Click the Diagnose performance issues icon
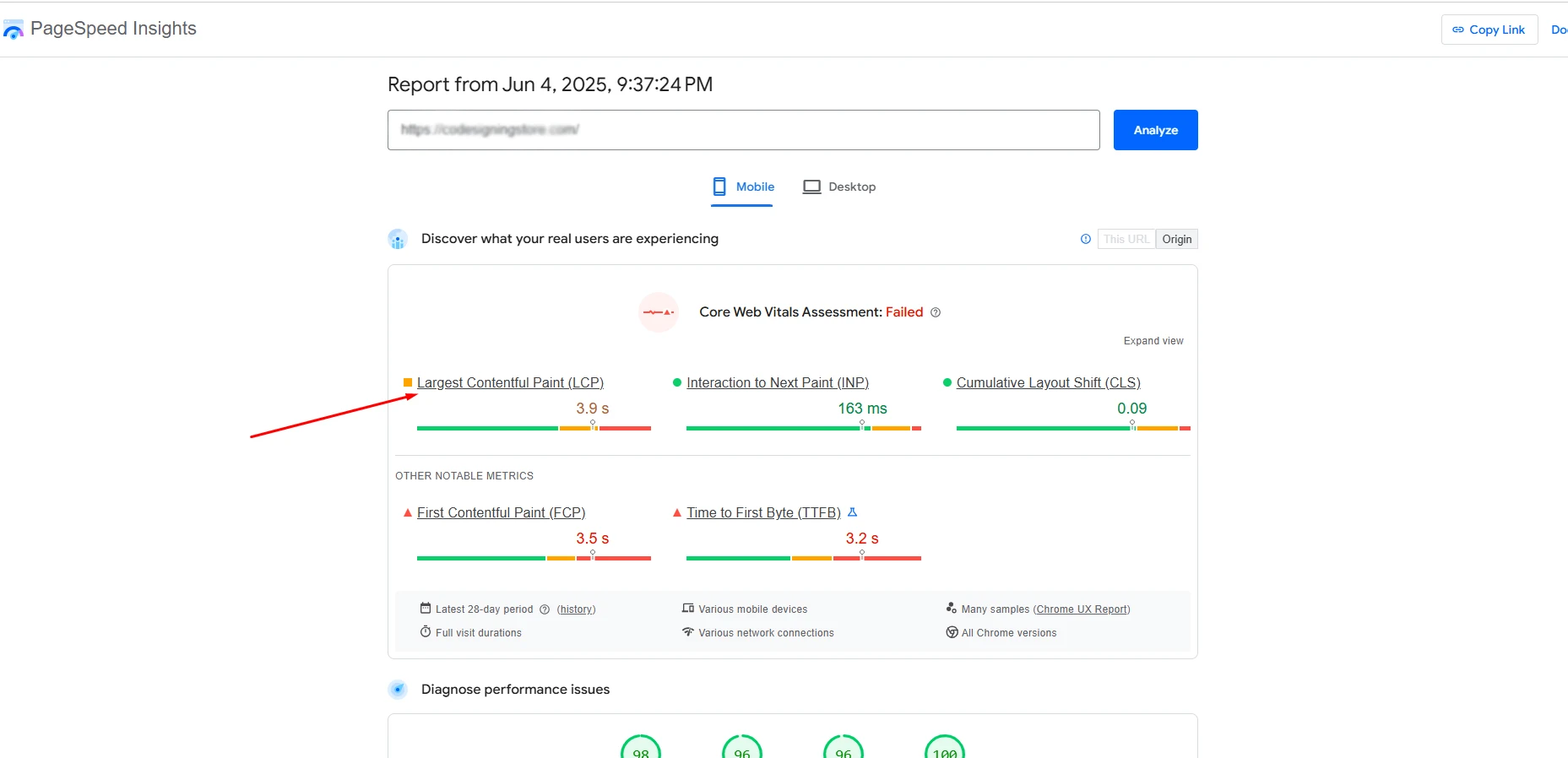This screenshot has width=1568, height=758. [398, 690]
